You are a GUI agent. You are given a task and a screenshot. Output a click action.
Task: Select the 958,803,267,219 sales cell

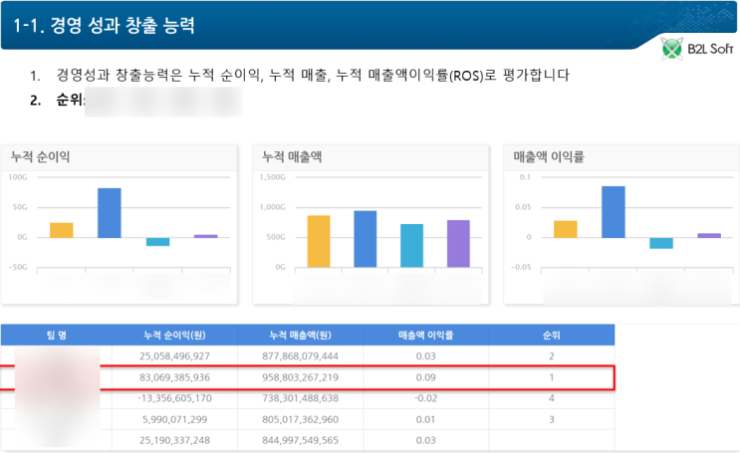click(302, 377)
